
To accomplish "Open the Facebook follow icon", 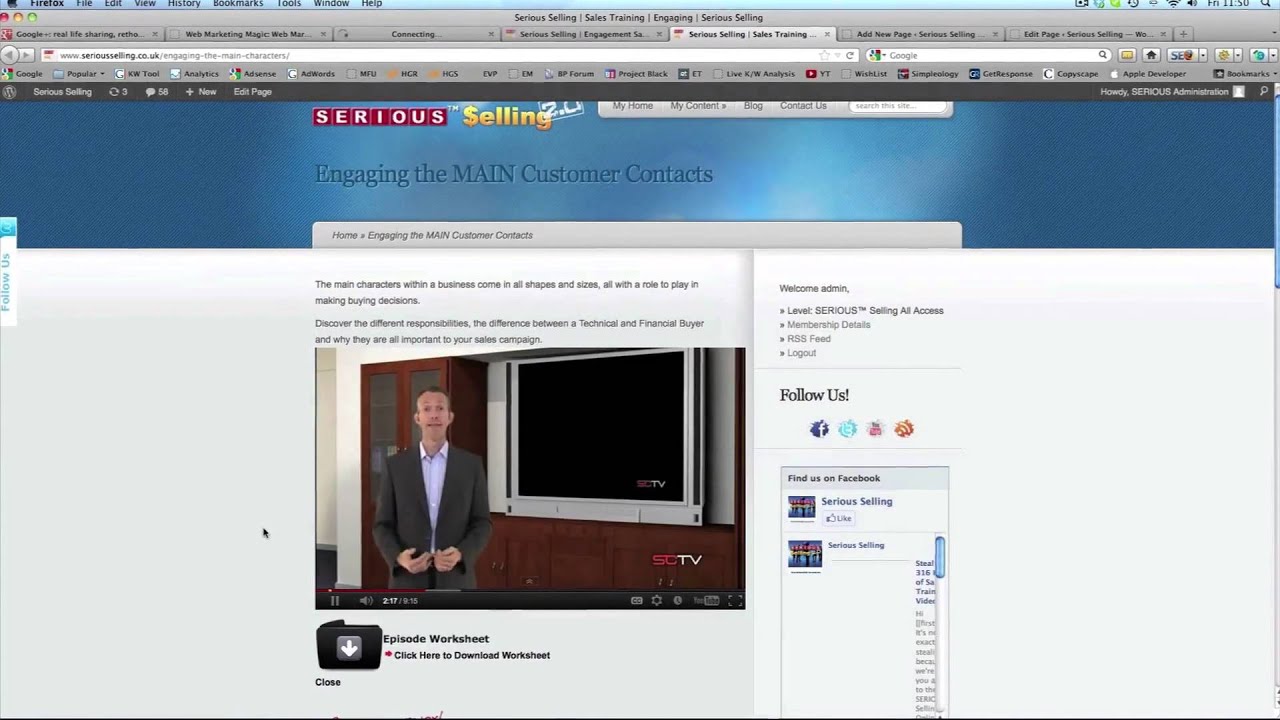I will coord(819,429).
